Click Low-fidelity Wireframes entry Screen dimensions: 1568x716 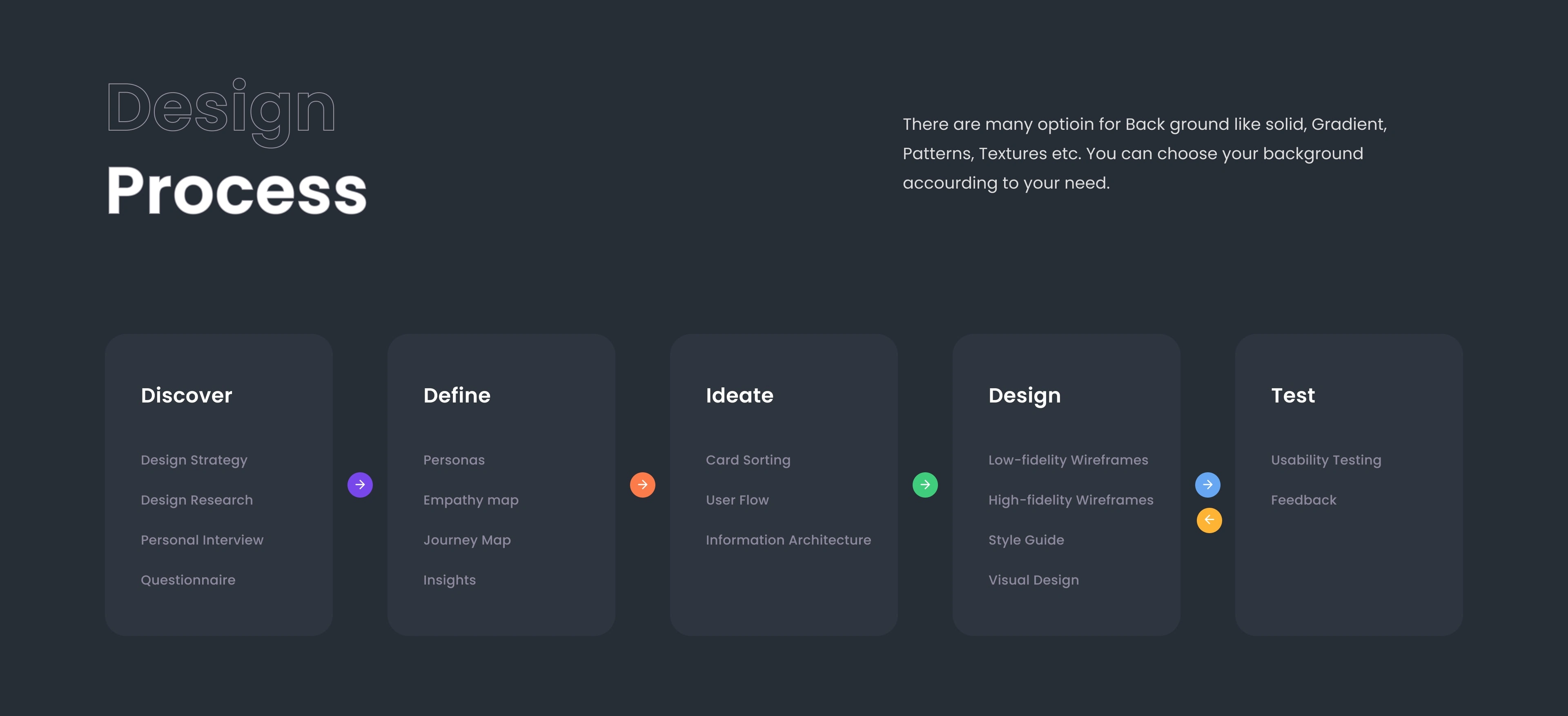[x=1068, y=460]
